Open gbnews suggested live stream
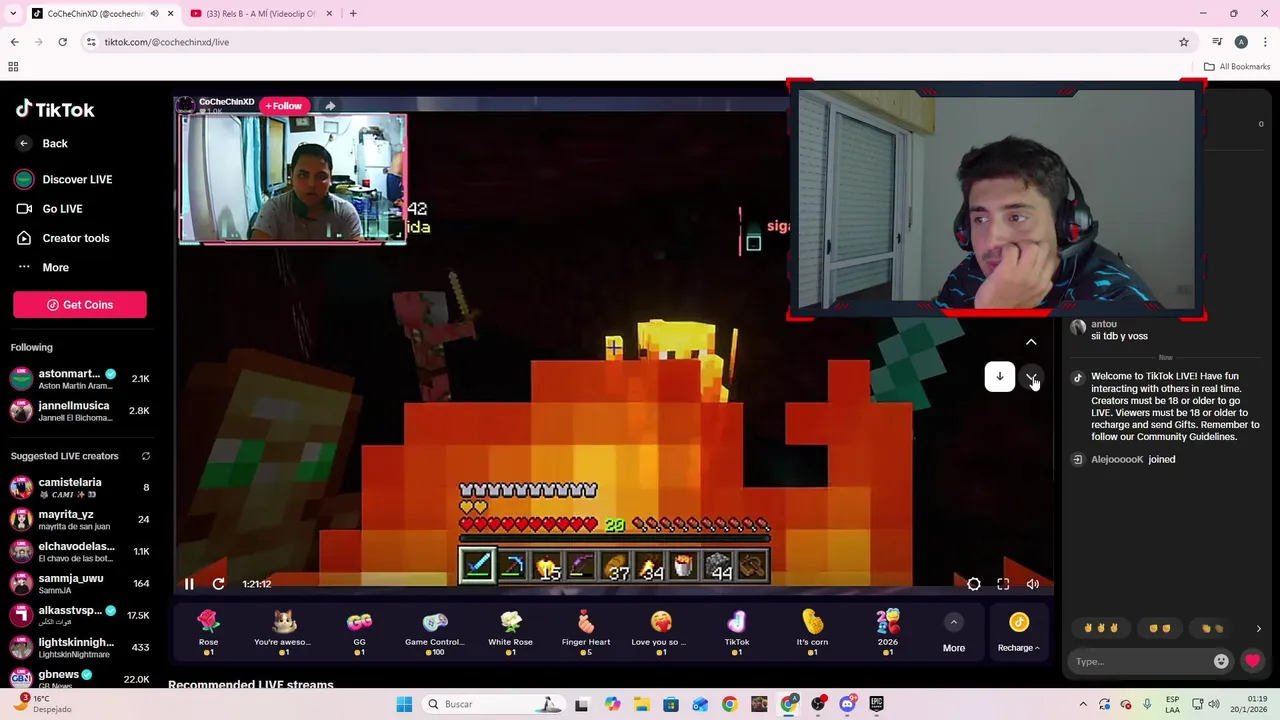The image size is (1280, 720). click(80, 679)
